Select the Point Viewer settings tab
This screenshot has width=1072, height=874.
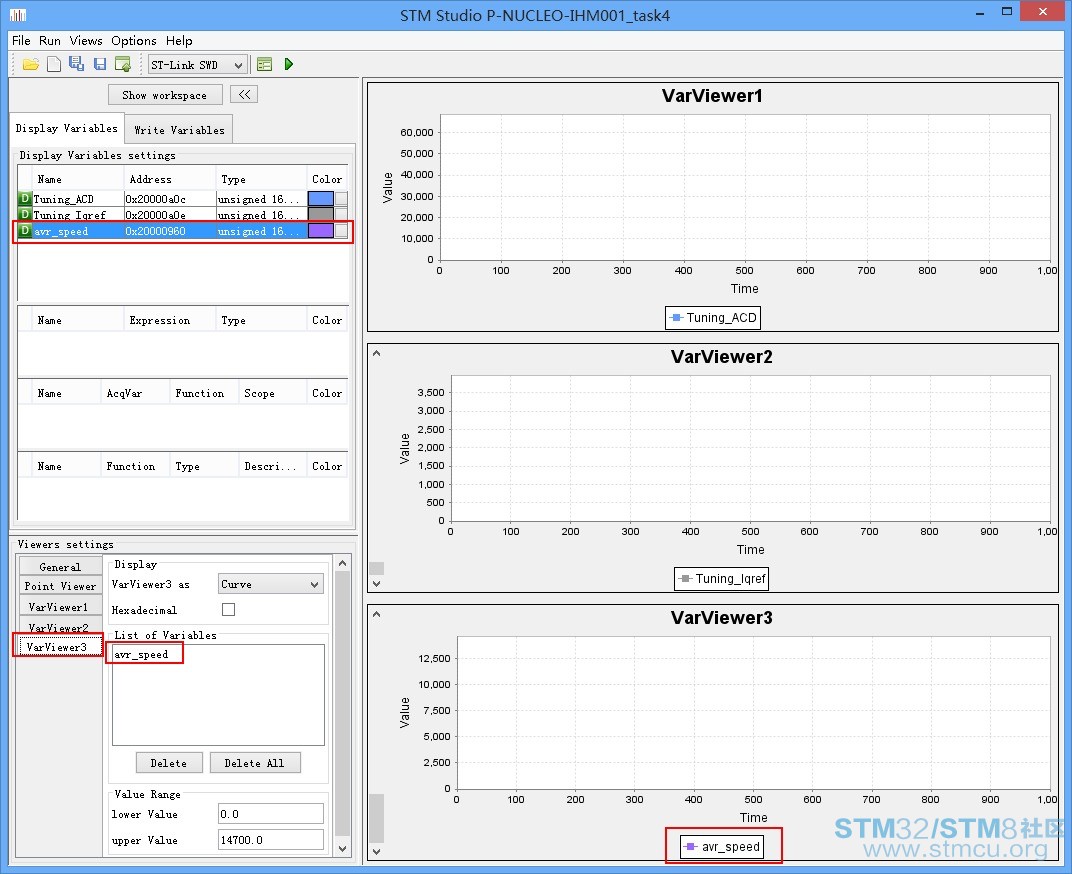click(x=60, y=586)
